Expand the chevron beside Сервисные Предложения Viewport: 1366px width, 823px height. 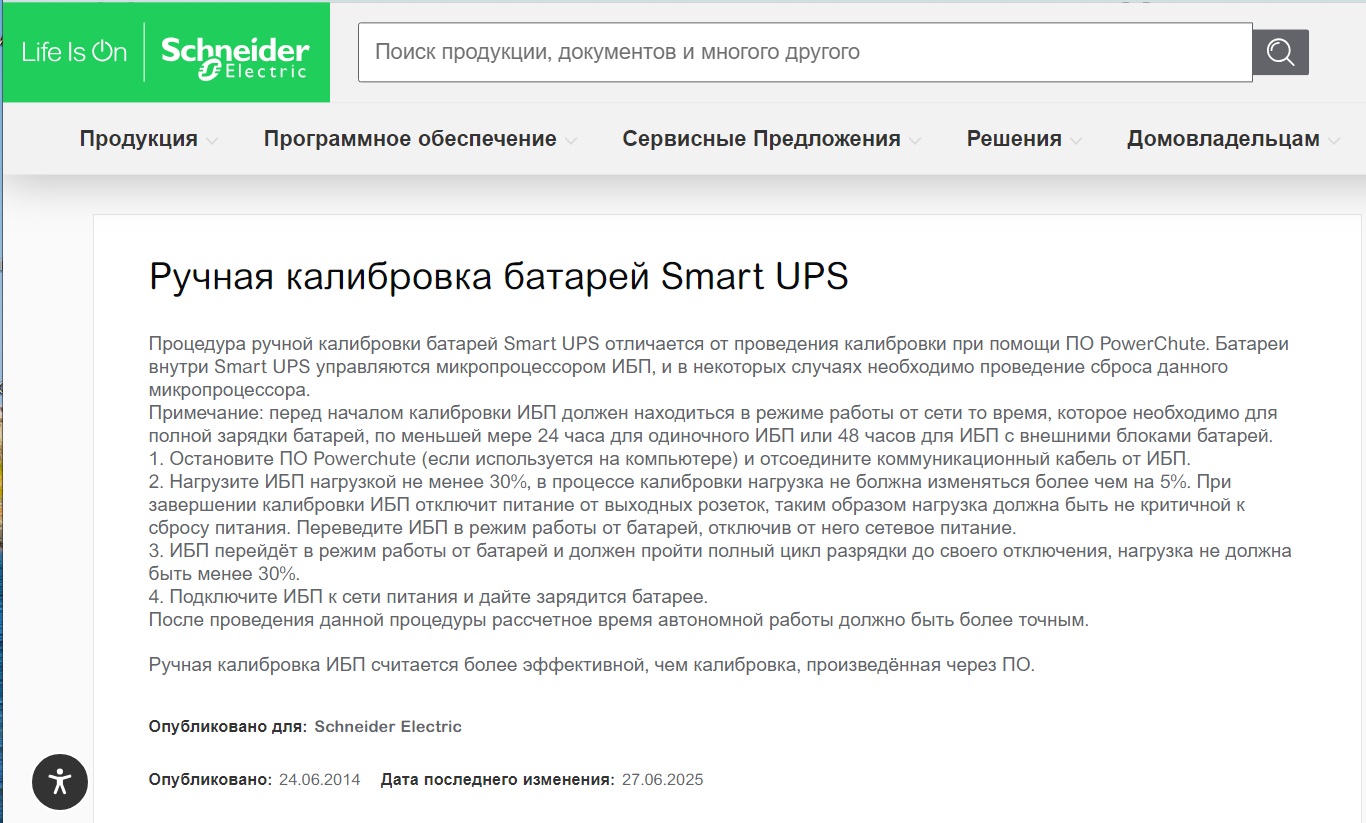click(x=915, y=141)
